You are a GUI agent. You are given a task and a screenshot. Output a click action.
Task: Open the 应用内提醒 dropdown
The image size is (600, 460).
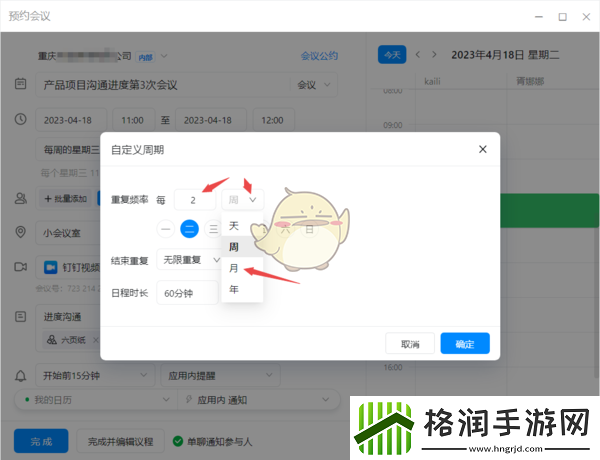coord(220,375)
